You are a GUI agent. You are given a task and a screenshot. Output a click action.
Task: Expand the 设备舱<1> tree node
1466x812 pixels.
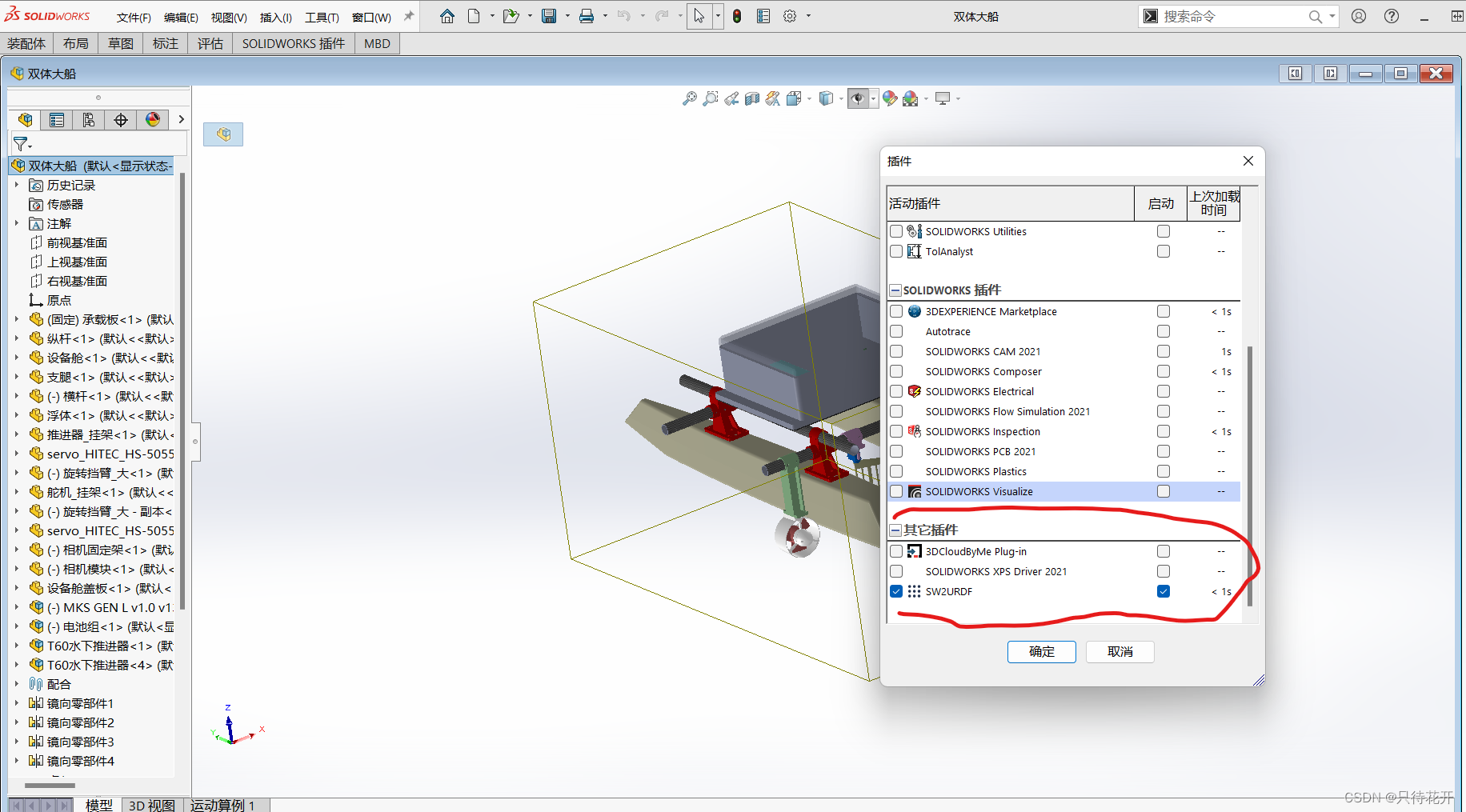pyautogui.click(x=17, y=358)
